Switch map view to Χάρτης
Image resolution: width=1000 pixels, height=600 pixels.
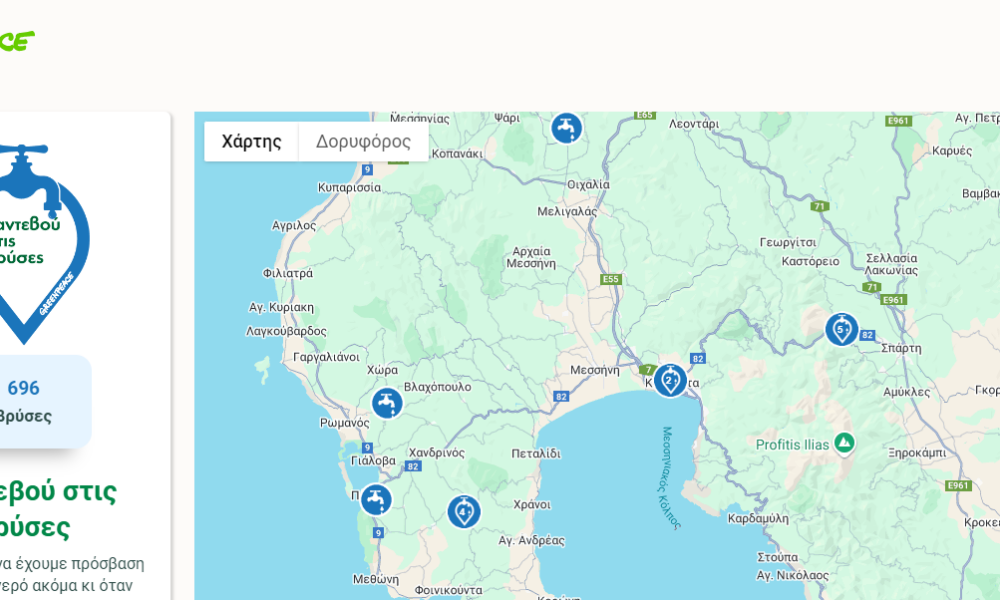tap(251, 142)
